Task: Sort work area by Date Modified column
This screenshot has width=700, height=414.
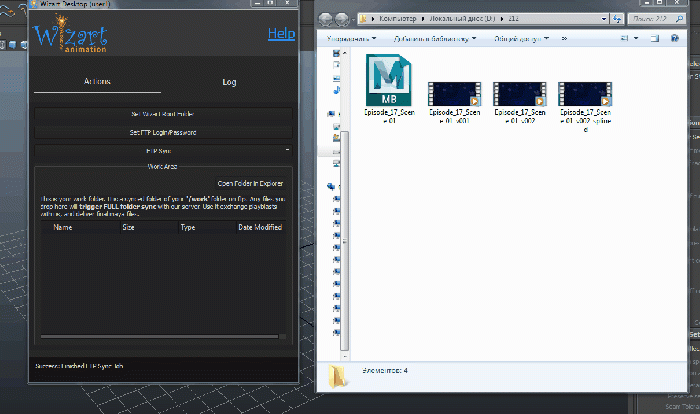Action: coord(261,227)
